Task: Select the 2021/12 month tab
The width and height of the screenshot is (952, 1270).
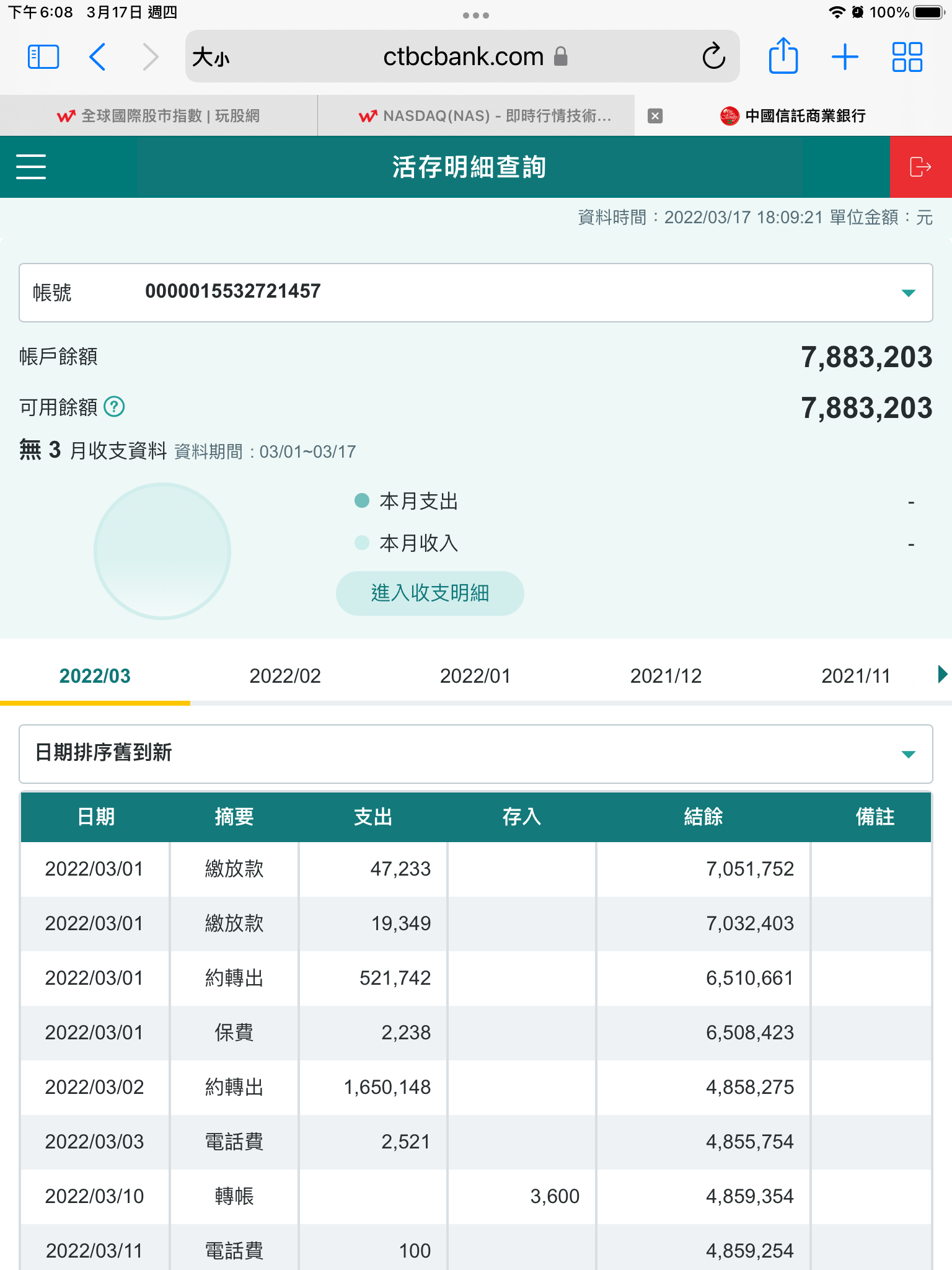Action: pyautogui.click(x=666, y=676)
